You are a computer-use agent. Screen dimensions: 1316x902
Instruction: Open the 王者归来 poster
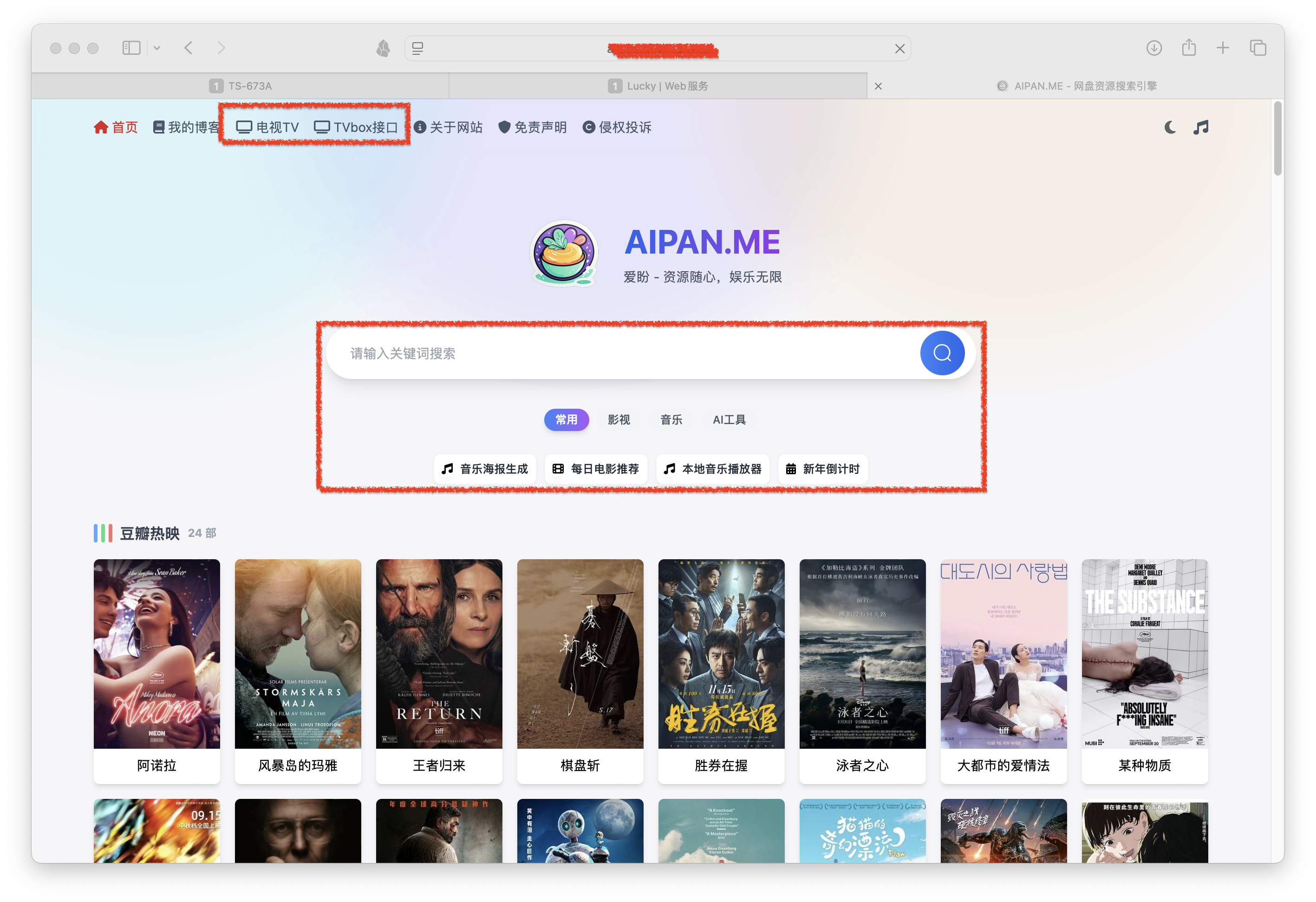tap(439, 654)
